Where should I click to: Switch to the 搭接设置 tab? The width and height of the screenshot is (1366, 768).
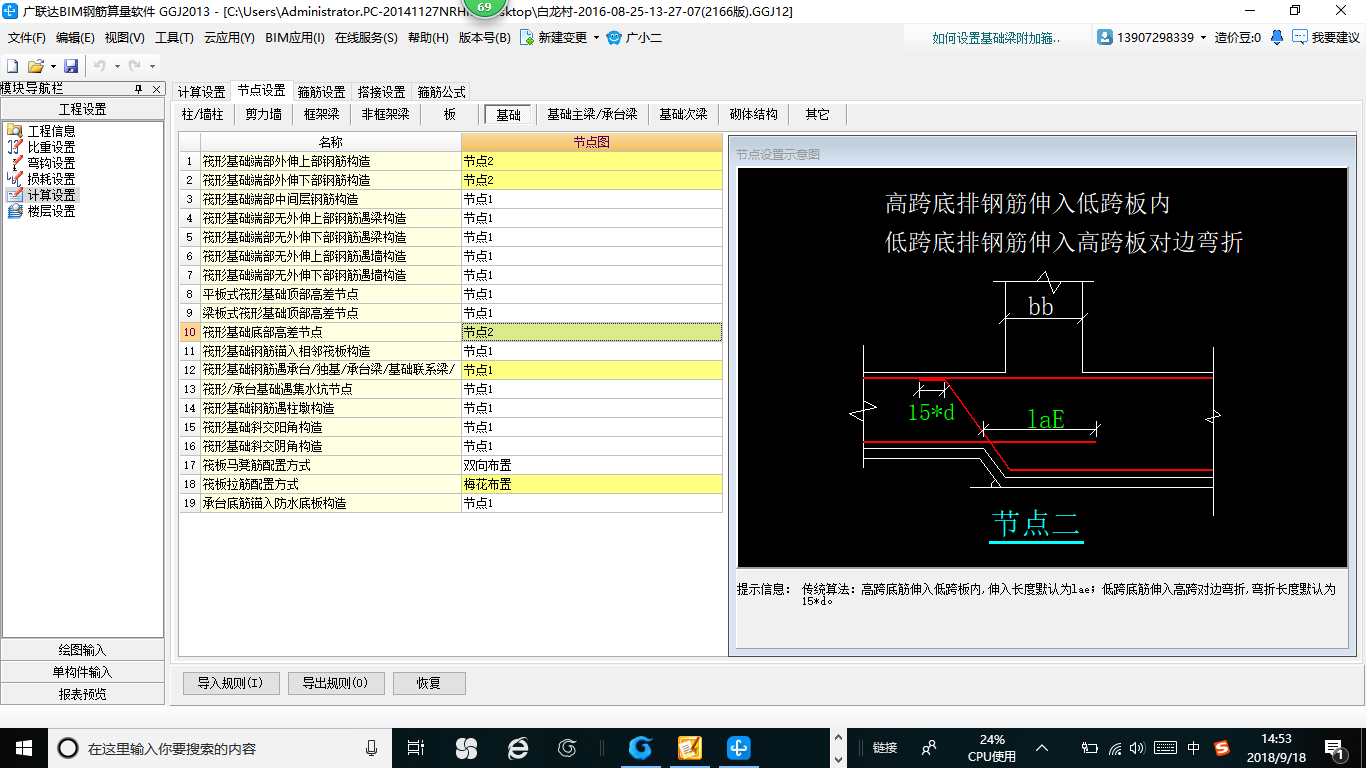click(381, 92)
